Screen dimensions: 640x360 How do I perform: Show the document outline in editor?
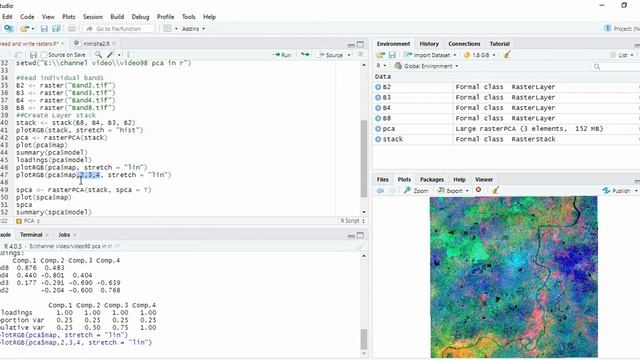(x=360, y=54)
